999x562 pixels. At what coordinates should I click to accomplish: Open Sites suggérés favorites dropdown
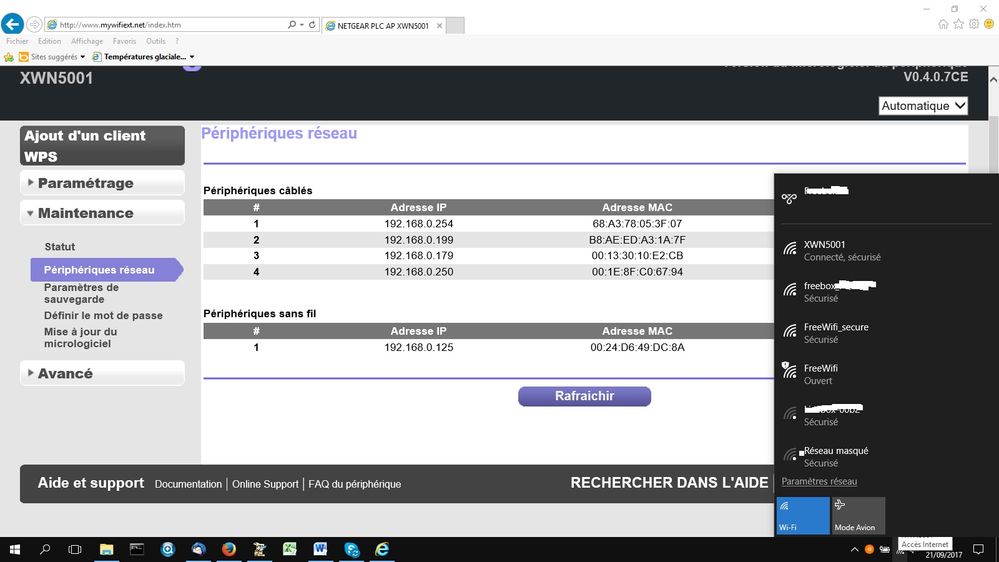pyautogui.click(x=52, y=57)
